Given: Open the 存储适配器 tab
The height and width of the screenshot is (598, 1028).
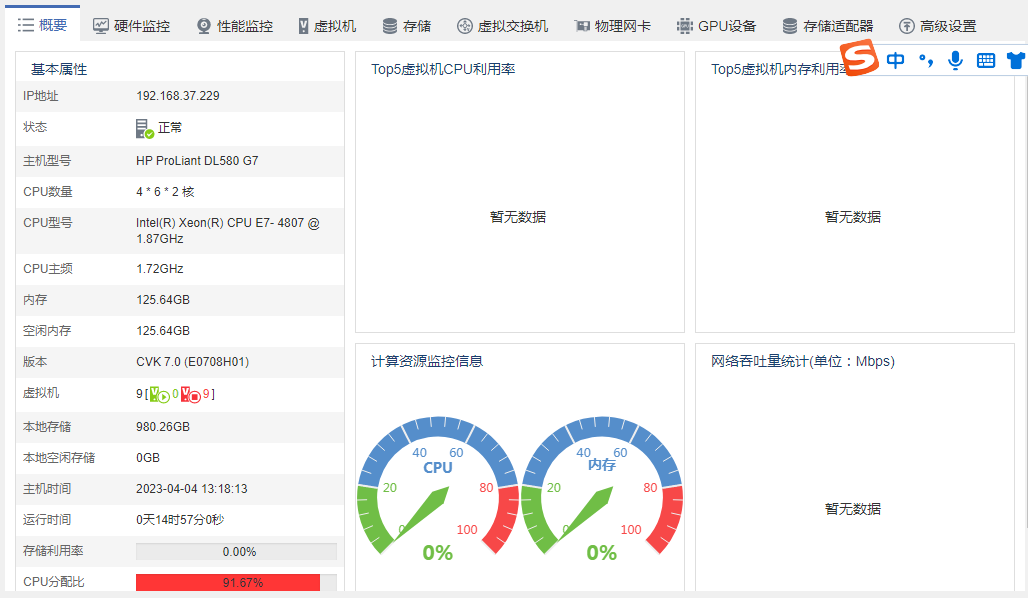Looking at the screenshot, I should coord(827,26).
